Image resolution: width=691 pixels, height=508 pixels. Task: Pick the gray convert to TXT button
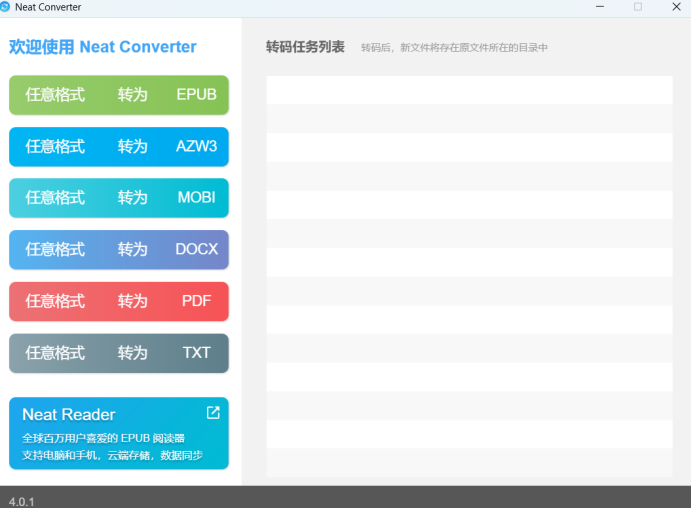point(119,353)
